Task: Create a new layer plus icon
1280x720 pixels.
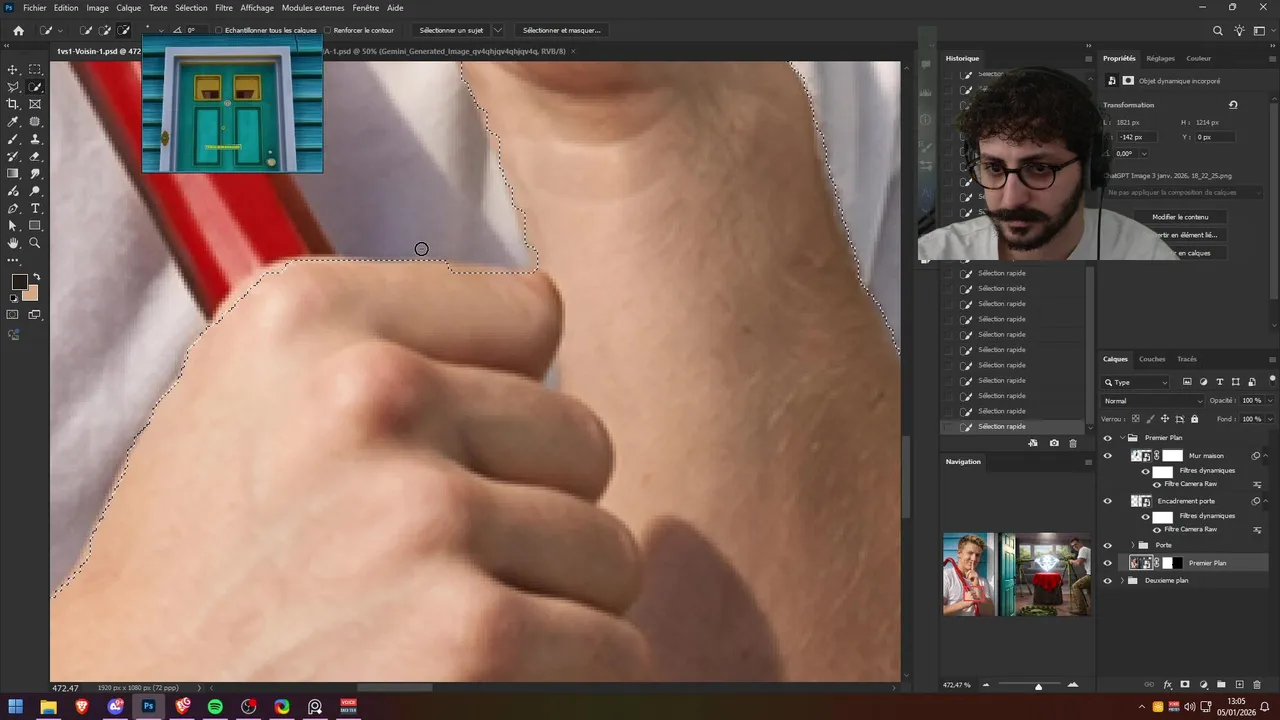Action: (1239, 685)
